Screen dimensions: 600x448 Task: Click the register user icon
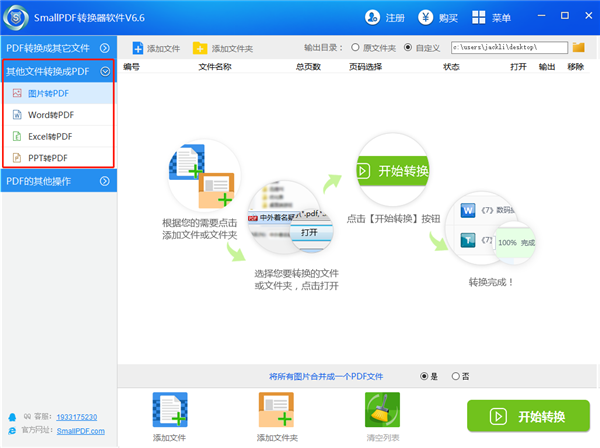click(372, 17)
